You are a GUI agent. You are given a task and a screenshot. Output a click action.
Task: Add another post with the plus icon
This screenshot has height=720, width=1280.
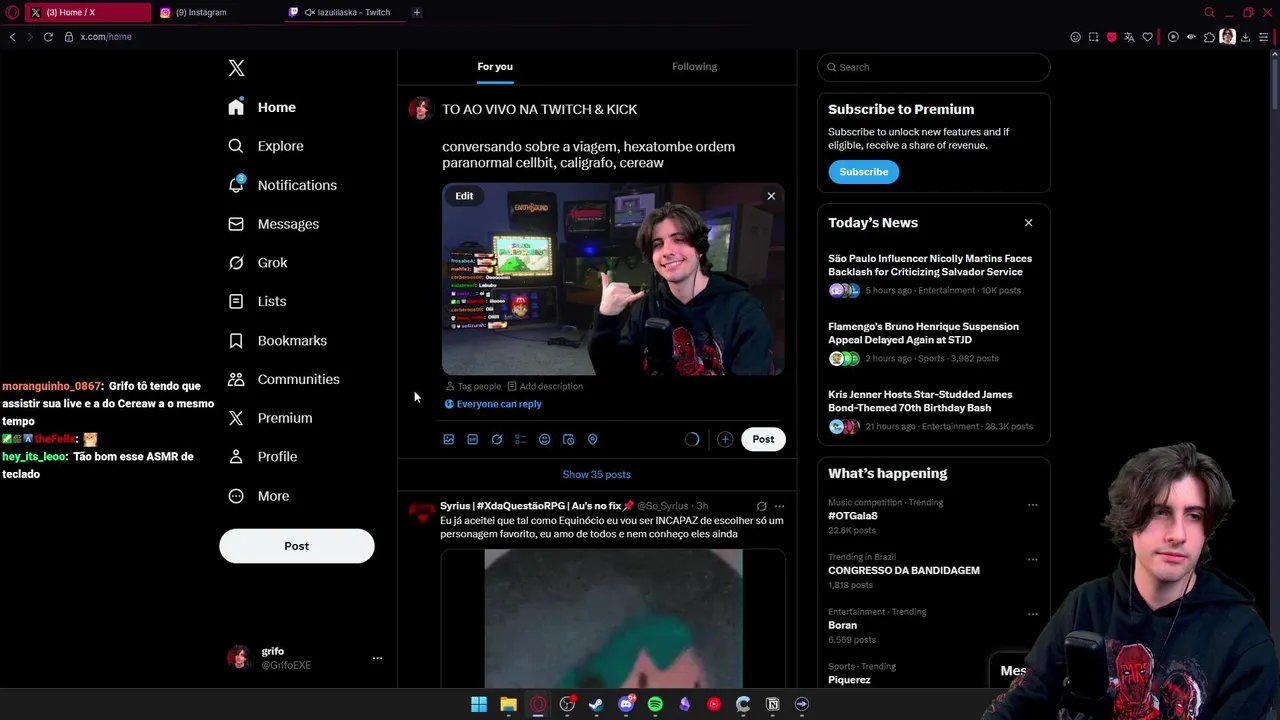pos(725,439)
